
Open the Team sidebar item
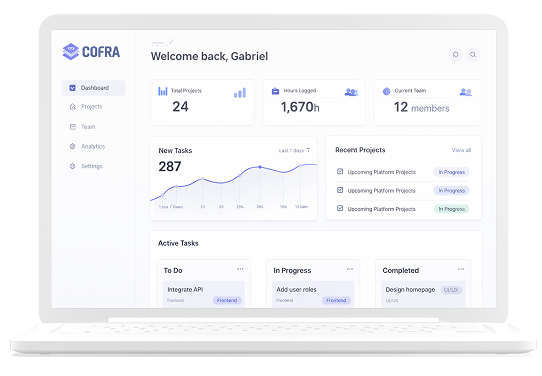pyautogui.click(x=88, y=126)
